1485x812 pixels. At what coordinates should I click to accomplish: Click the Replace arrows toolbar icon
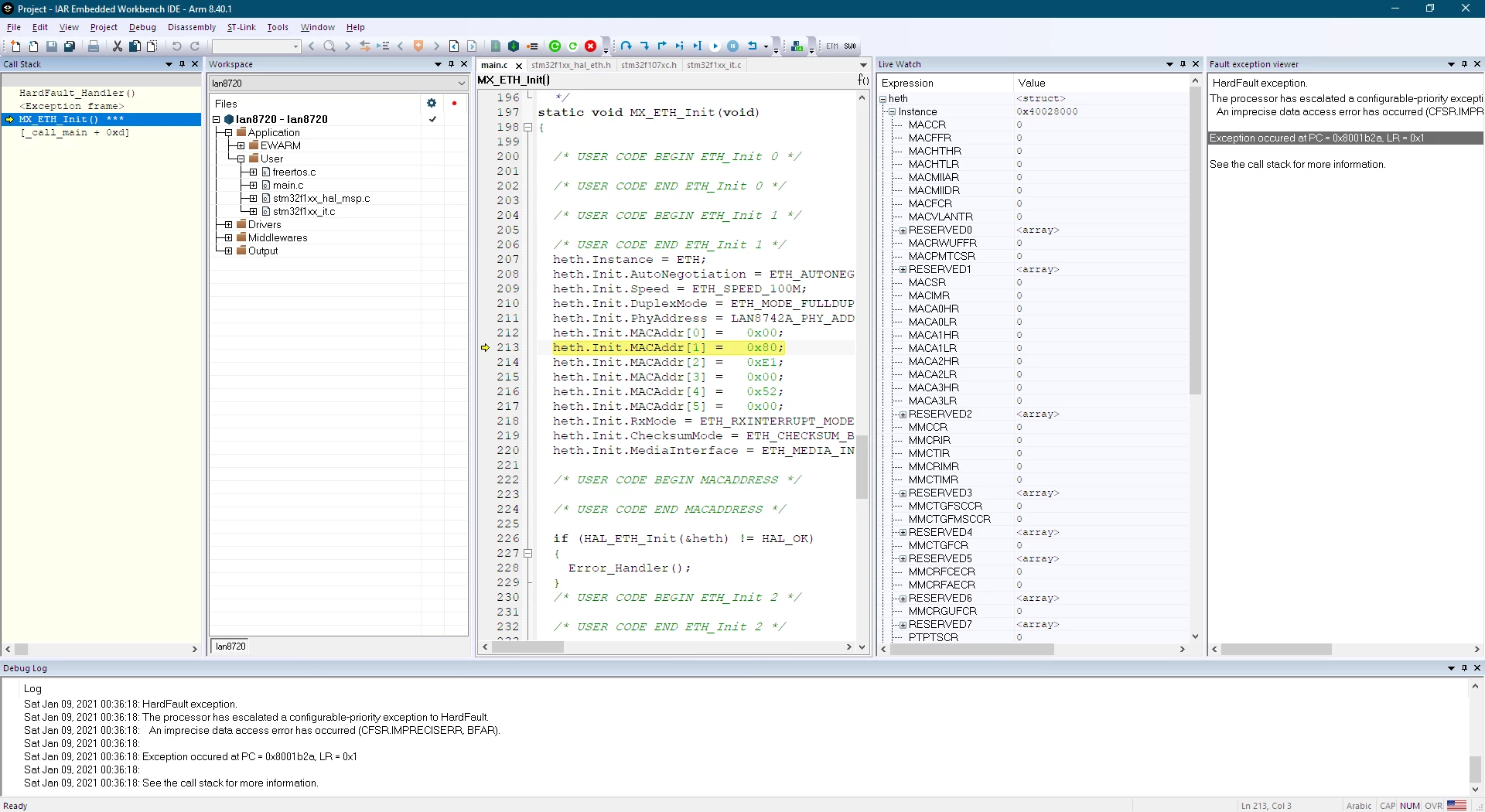[x=365, y=46]
